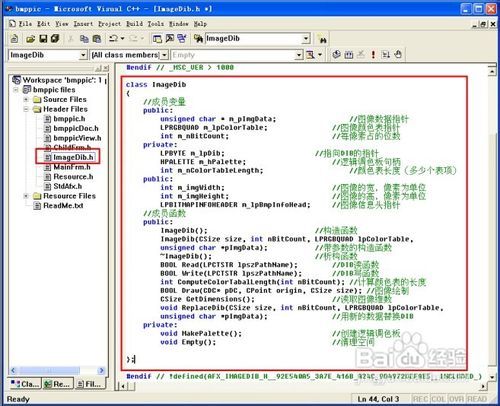Click the Find in Files icon

198,39
